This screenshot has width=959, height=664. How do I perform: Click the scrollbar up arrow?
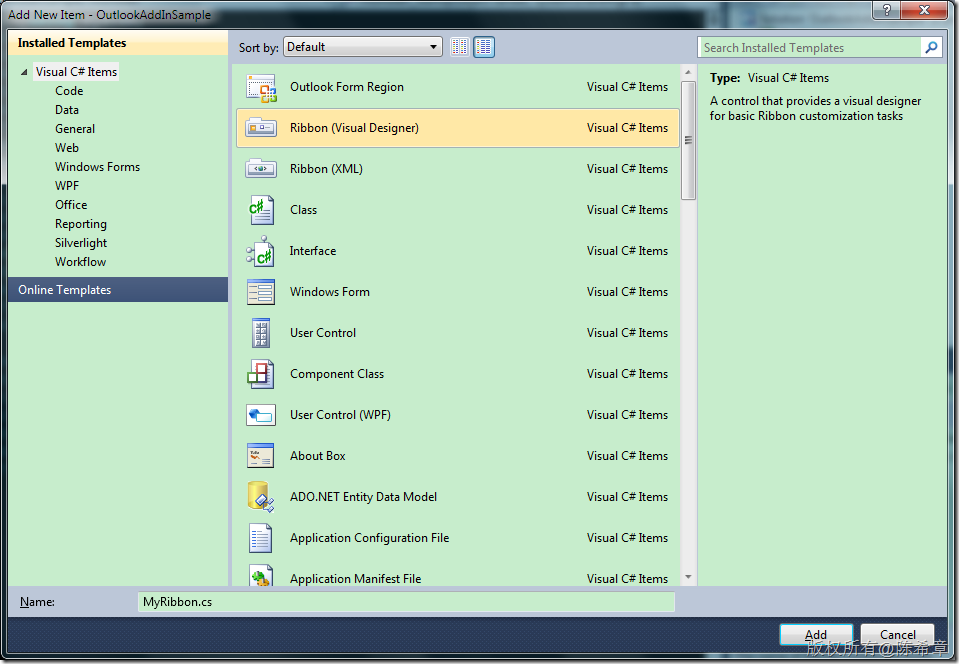688,72
